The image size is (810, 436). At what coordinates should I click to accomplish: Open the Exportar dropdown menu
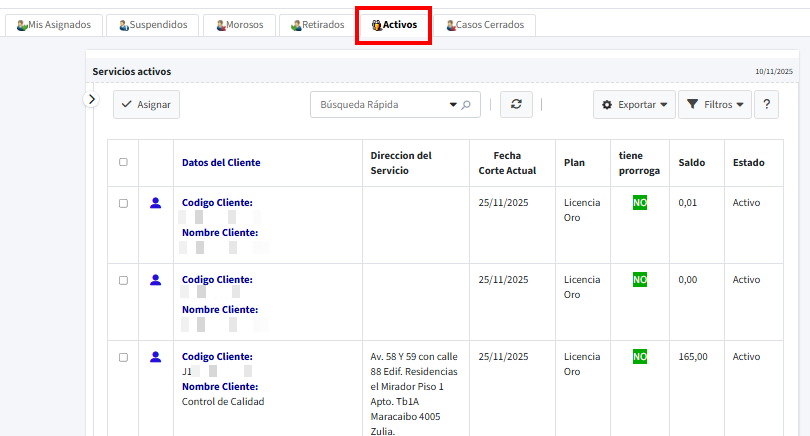[634, 104]
